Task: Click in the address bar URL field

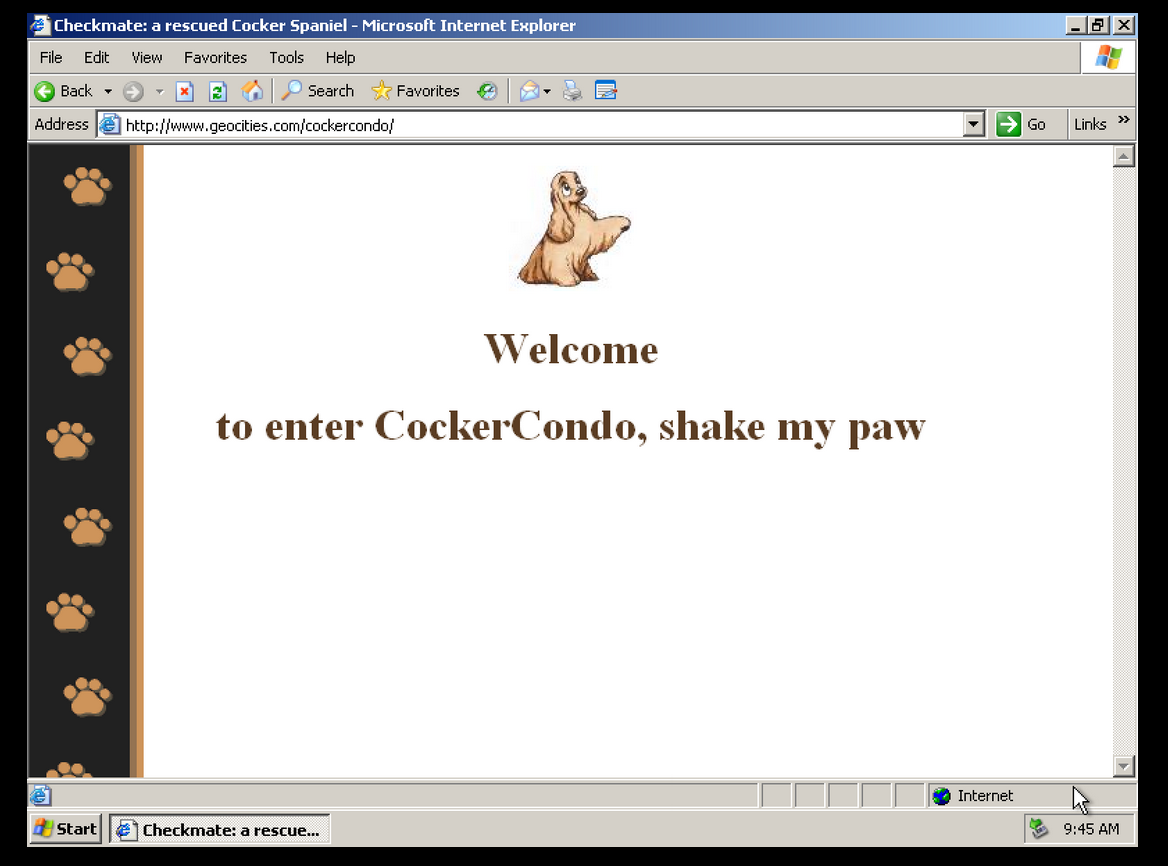Action: click(540, 124)
